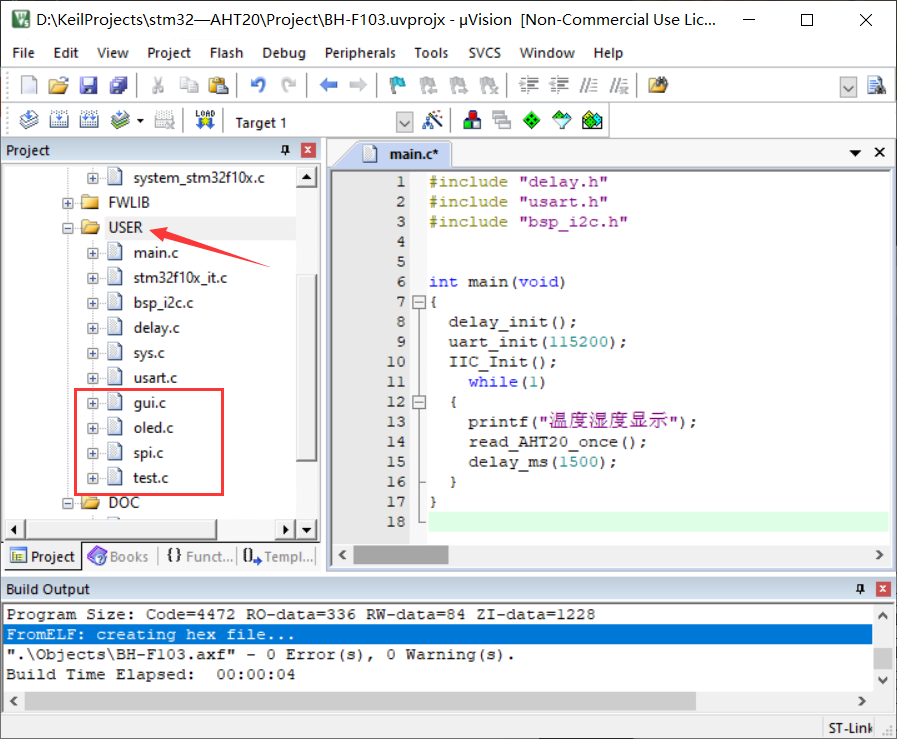This screenshot has height=739, width=897.
Task: Navigate backwards with blue left arrow
Action: pos(328,85)
